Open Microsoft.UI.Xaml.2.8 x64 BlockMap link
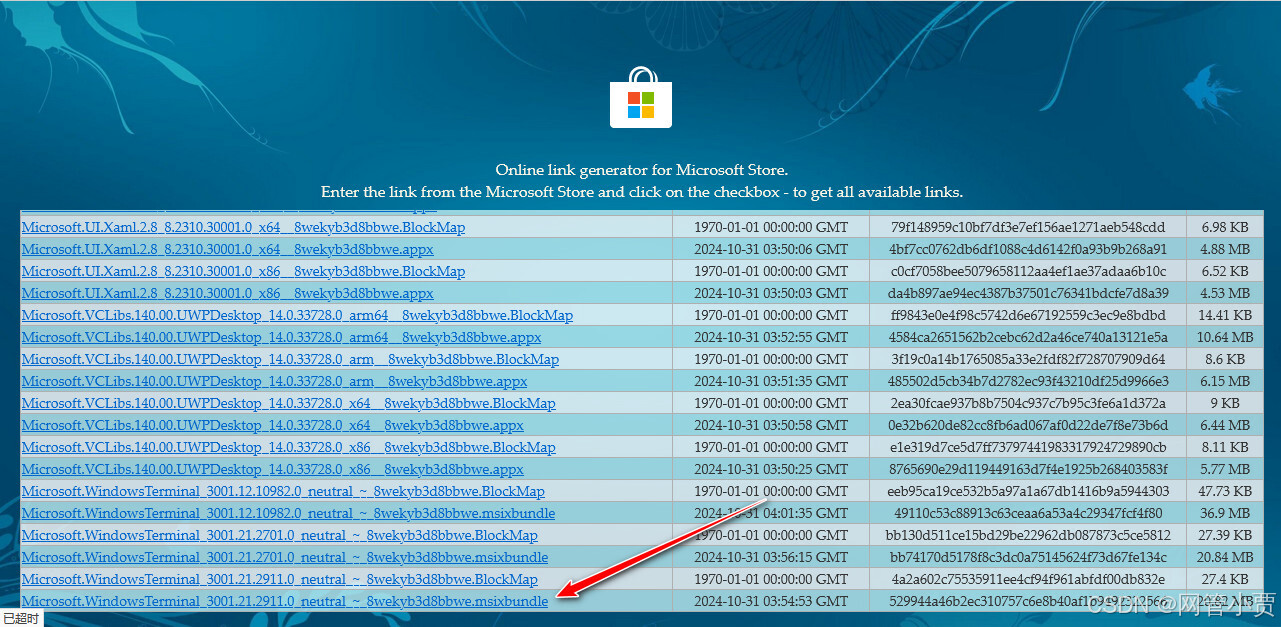This screenshot has height=627, width=1281. (243, 227)
